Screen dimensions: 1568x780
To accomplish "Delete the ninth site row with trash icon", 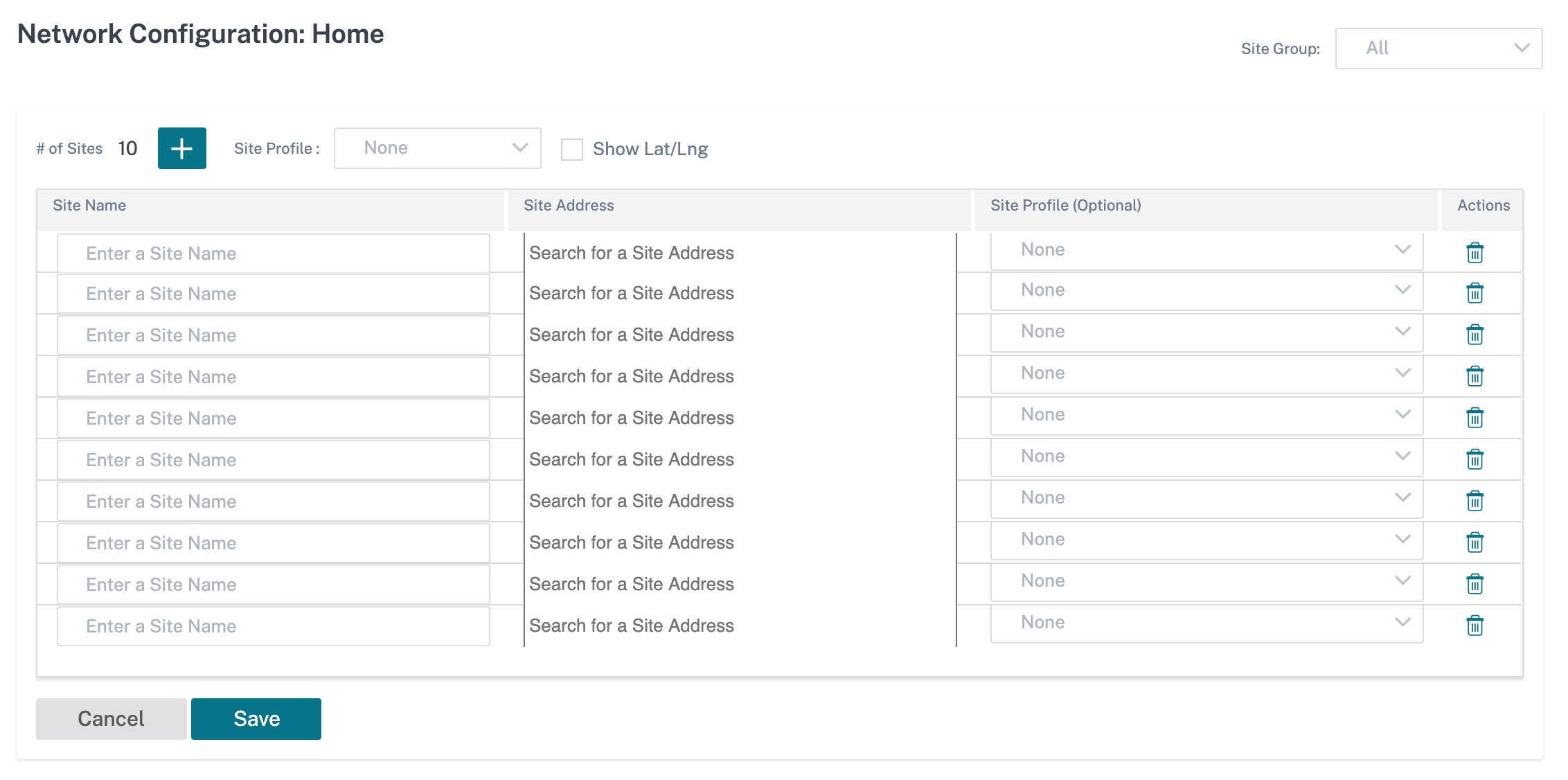I will click(x=1475, y=584).
